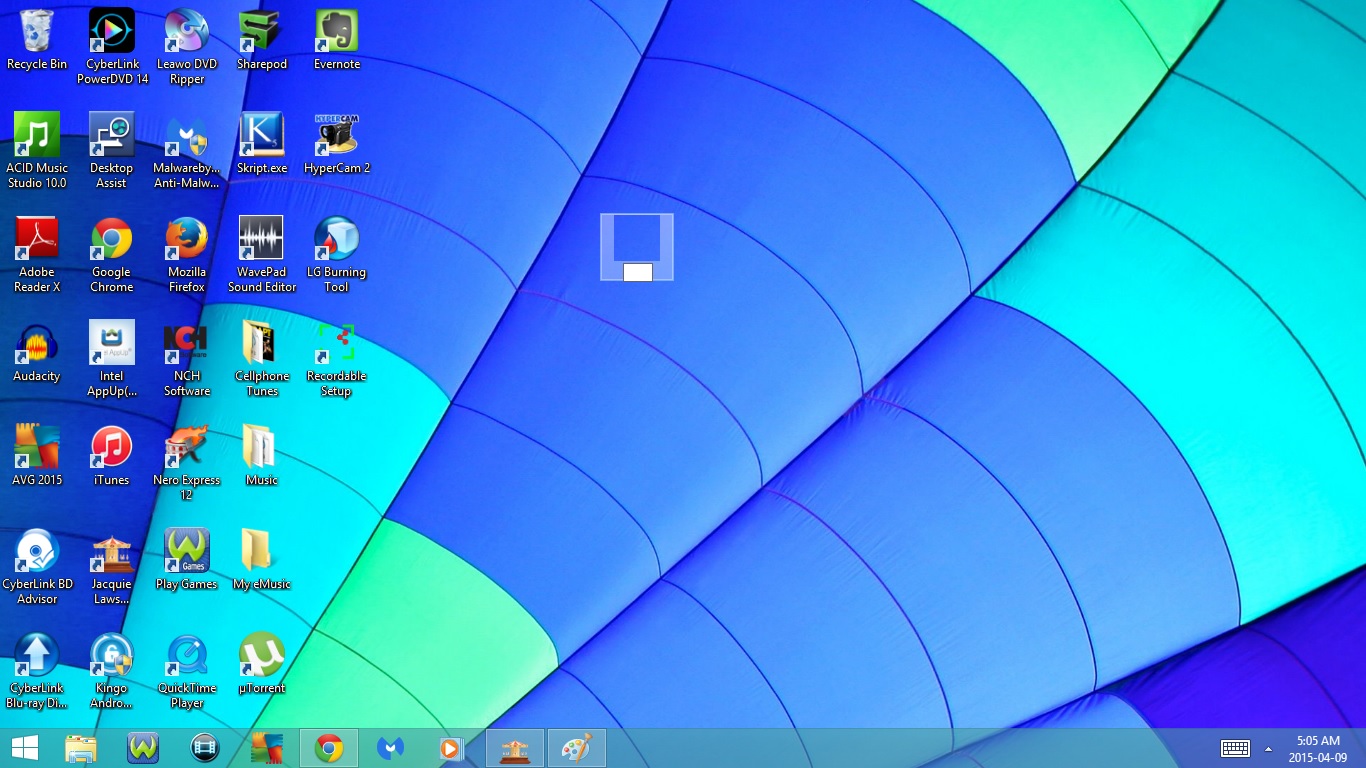This screenshot has width=1366, height=768.
Task: Select Malwarebytes Anti-Malware desktop shortcut
Action: (187, 151)
